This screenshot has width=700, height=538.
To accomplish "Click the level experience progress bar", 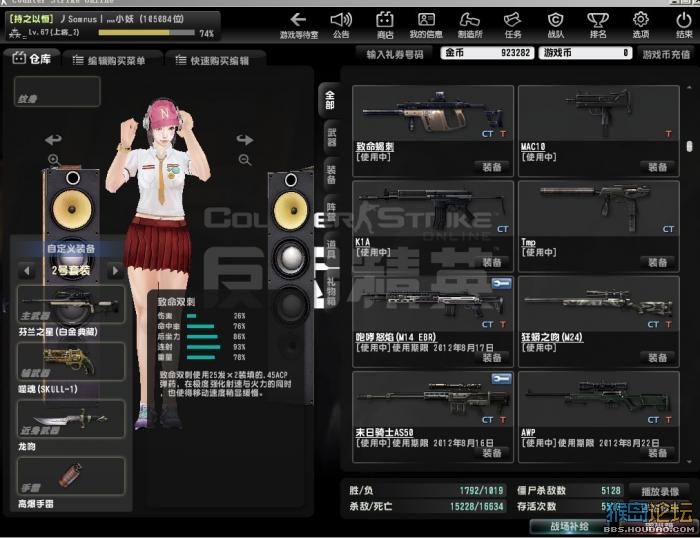I will click(x=146, y=33).
